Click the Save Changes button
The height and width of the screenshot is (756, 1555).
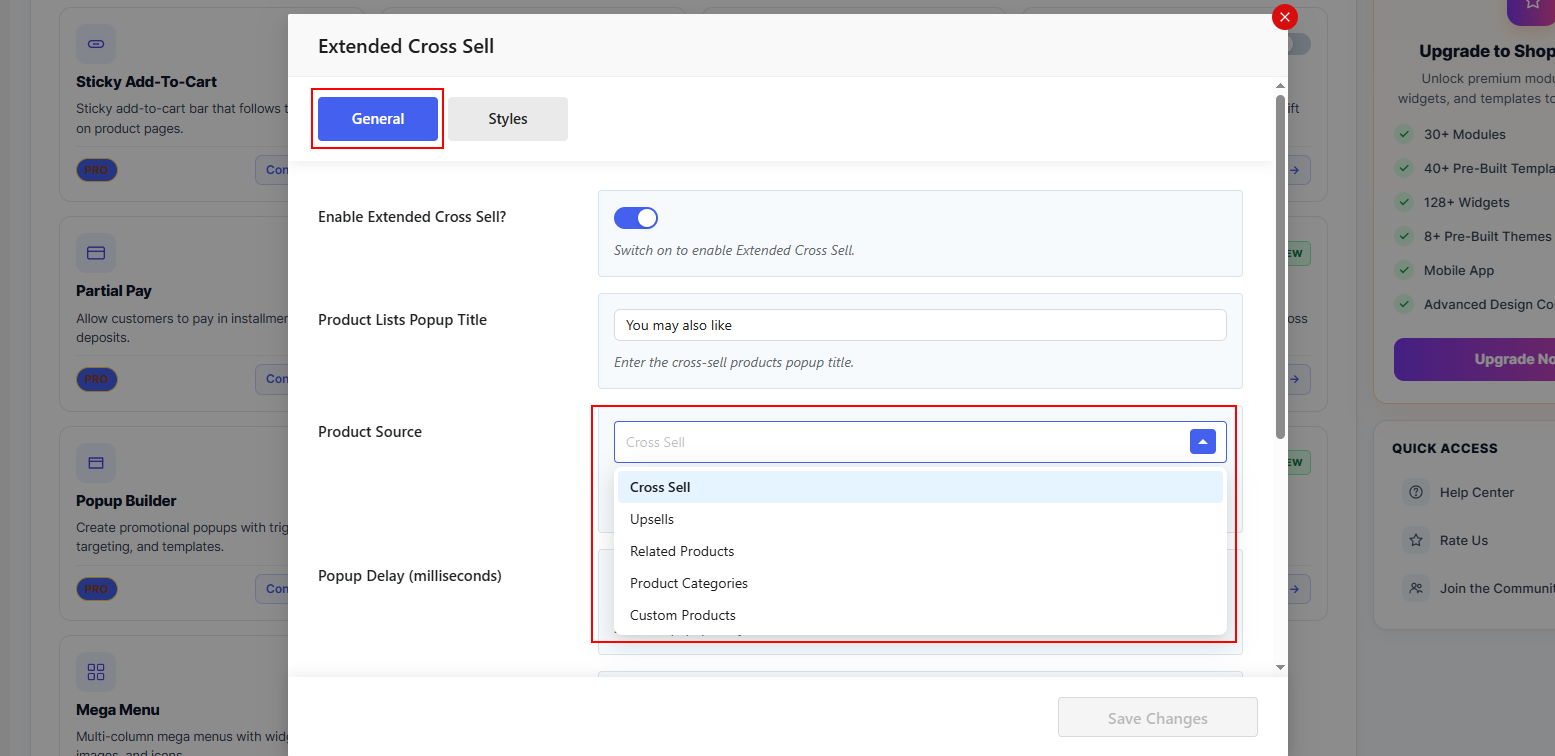1158,718
